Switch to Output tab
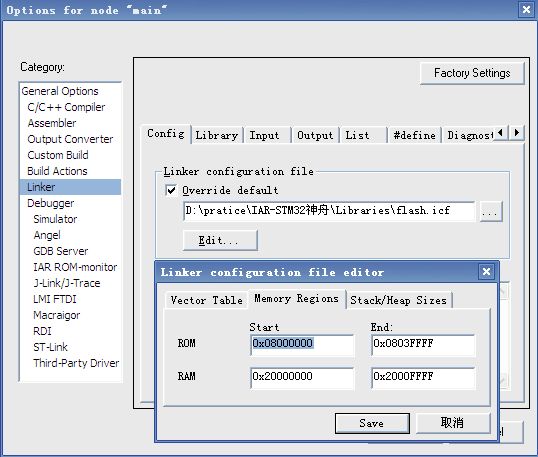This screenshot has width=538, height=457. (315, 135)
